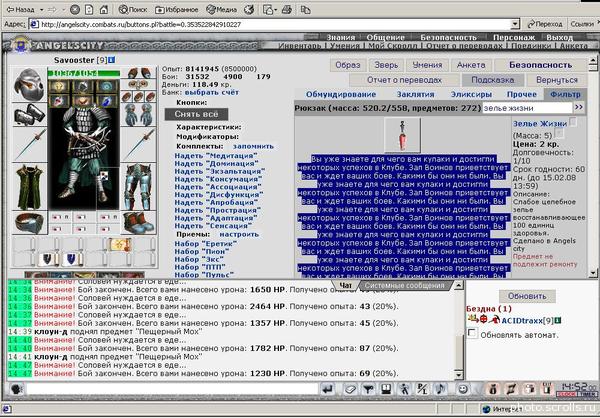Open the smiley emoticon picker
This screenshot has width=600, height=418.
(x=463, y=390)
